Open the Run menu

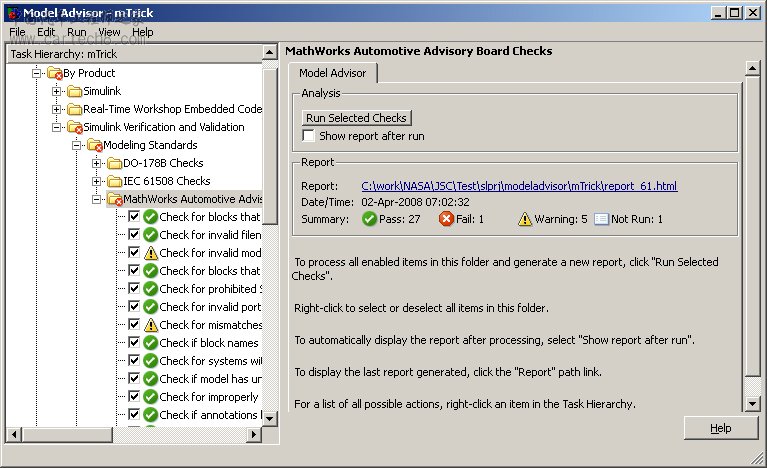point(77,32)
